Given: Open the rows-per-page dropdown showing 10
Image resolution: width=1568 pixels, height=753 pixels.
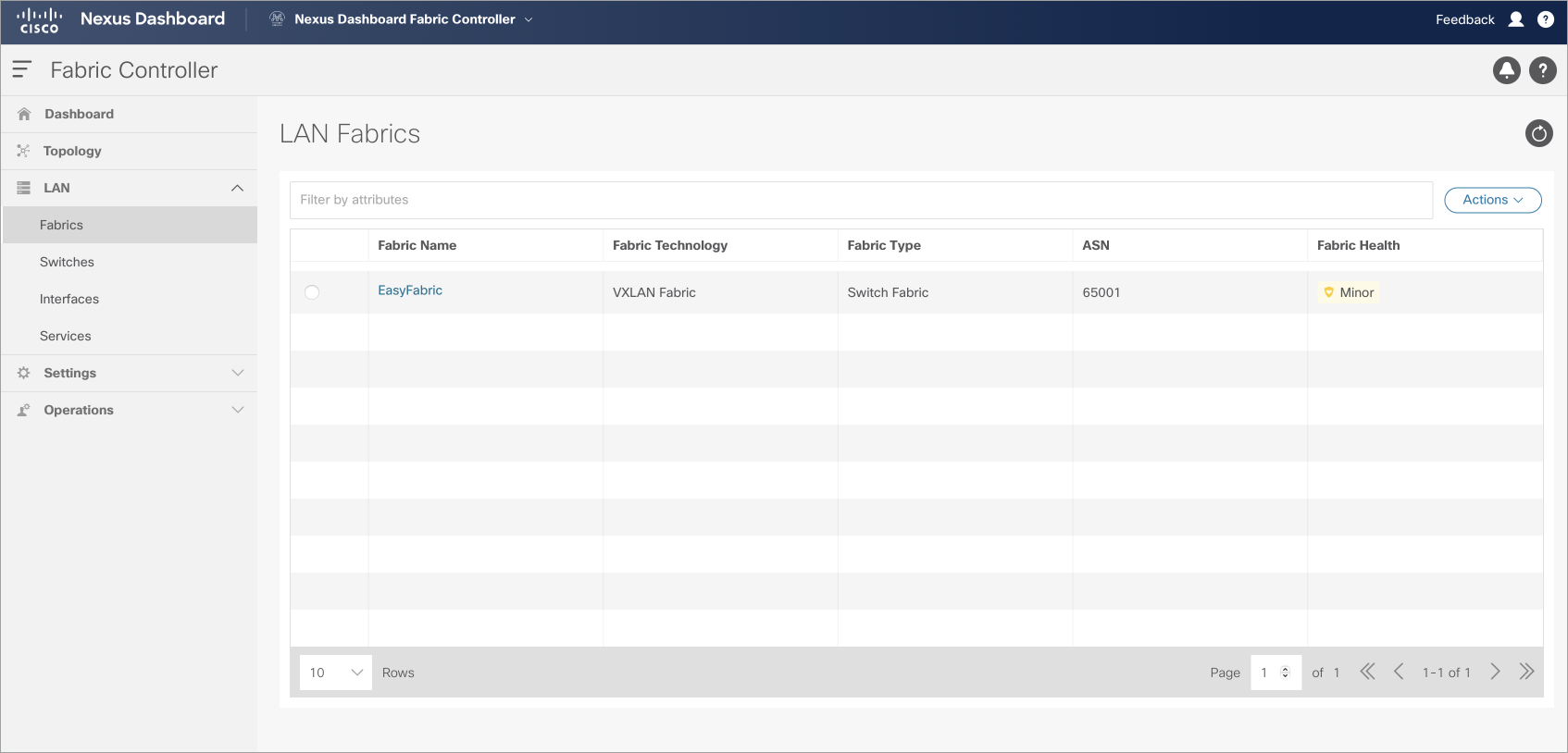Looking at the screenshot, I should 336,673.
